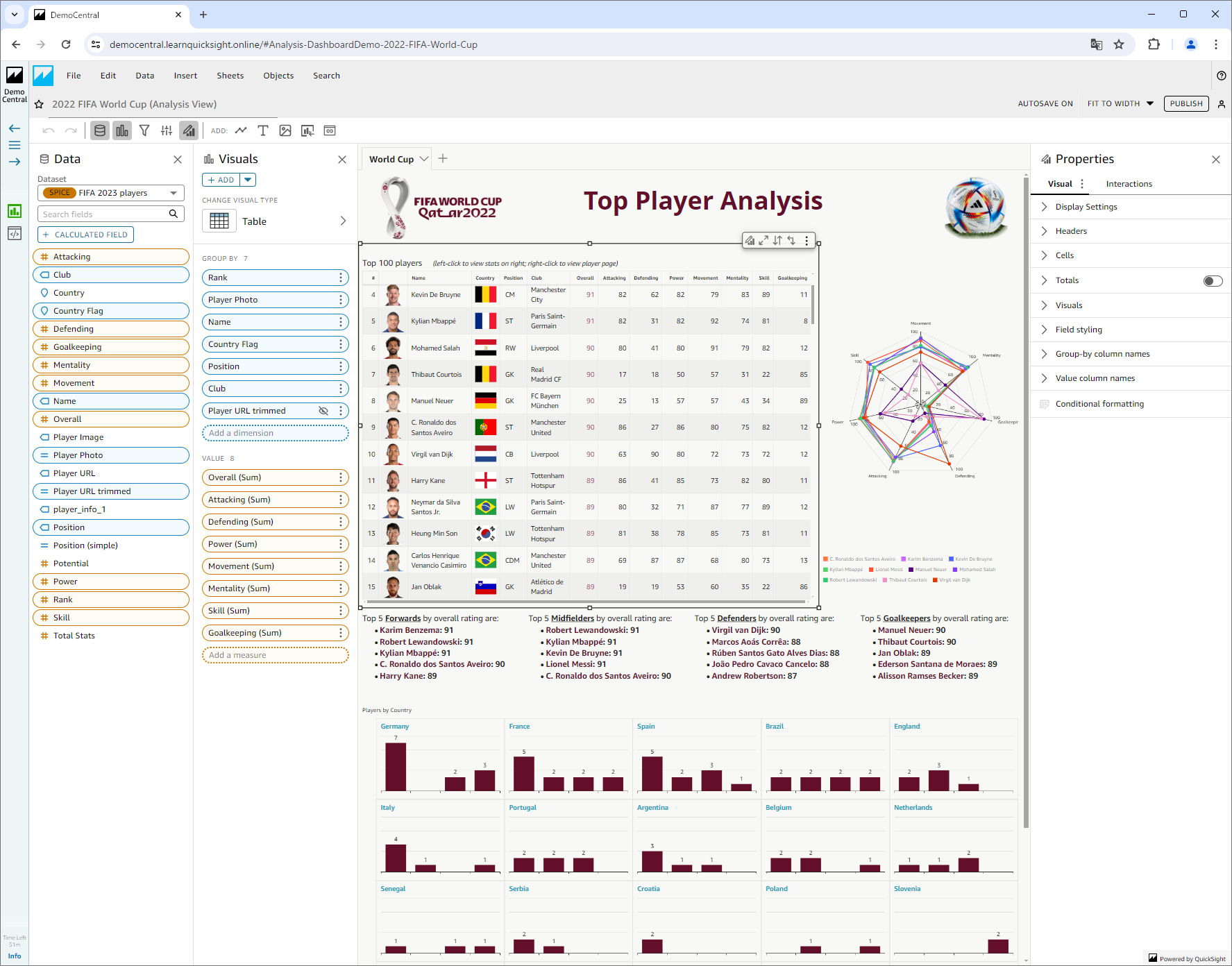The height and width of the screenshot is (966, 1232).
Task: Click the Add a dimension field well
Action: [275, 433]
